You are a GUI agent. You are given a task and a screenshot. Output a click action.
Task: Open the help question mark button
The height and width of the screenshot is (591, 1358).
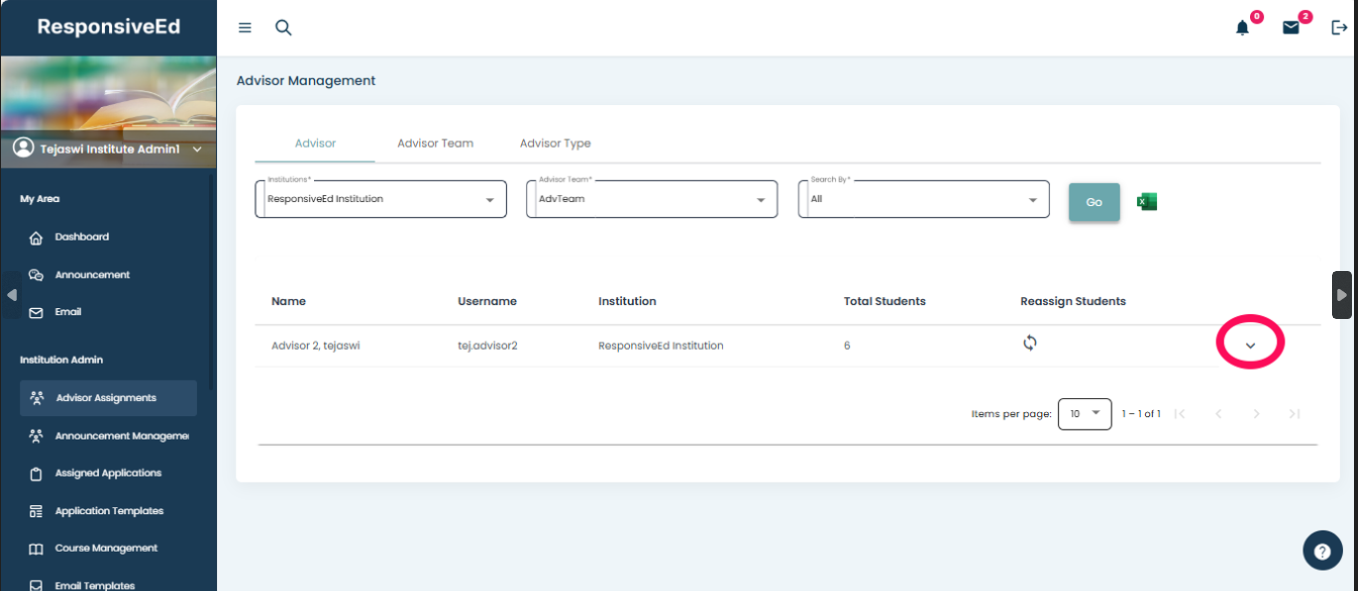coord(1322,551)
